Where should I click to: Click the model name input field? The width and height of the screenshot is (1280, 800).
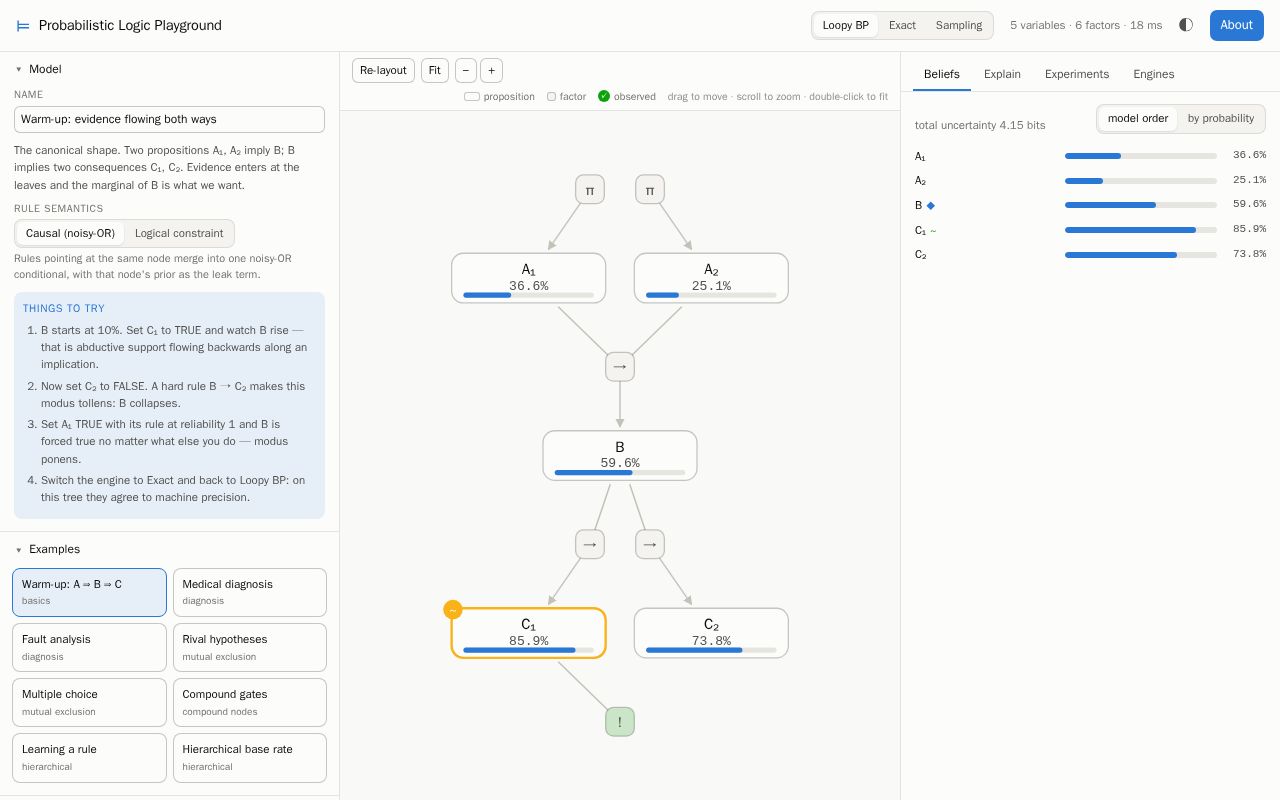(x=169, y=120)
